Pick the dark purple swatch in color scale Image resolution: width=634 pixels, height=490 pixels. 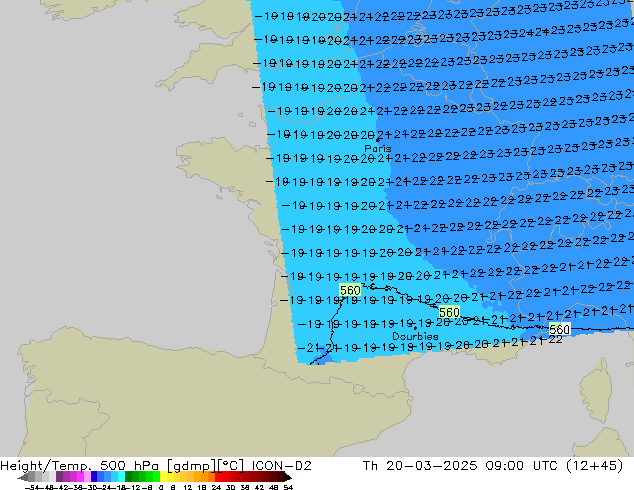coord(59,477)
